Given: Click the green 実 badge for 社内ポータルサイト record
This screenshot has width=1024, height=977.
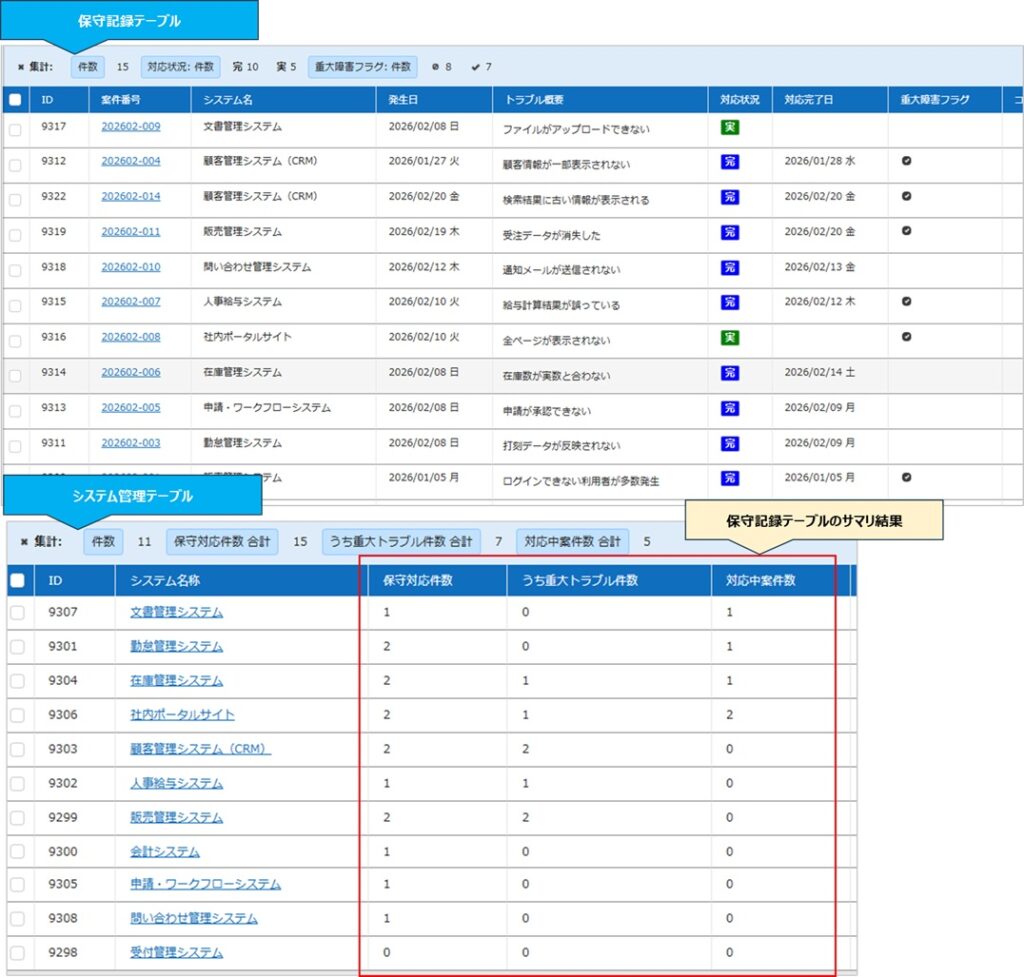Looking at the screenshot, I should click(729, 338).
